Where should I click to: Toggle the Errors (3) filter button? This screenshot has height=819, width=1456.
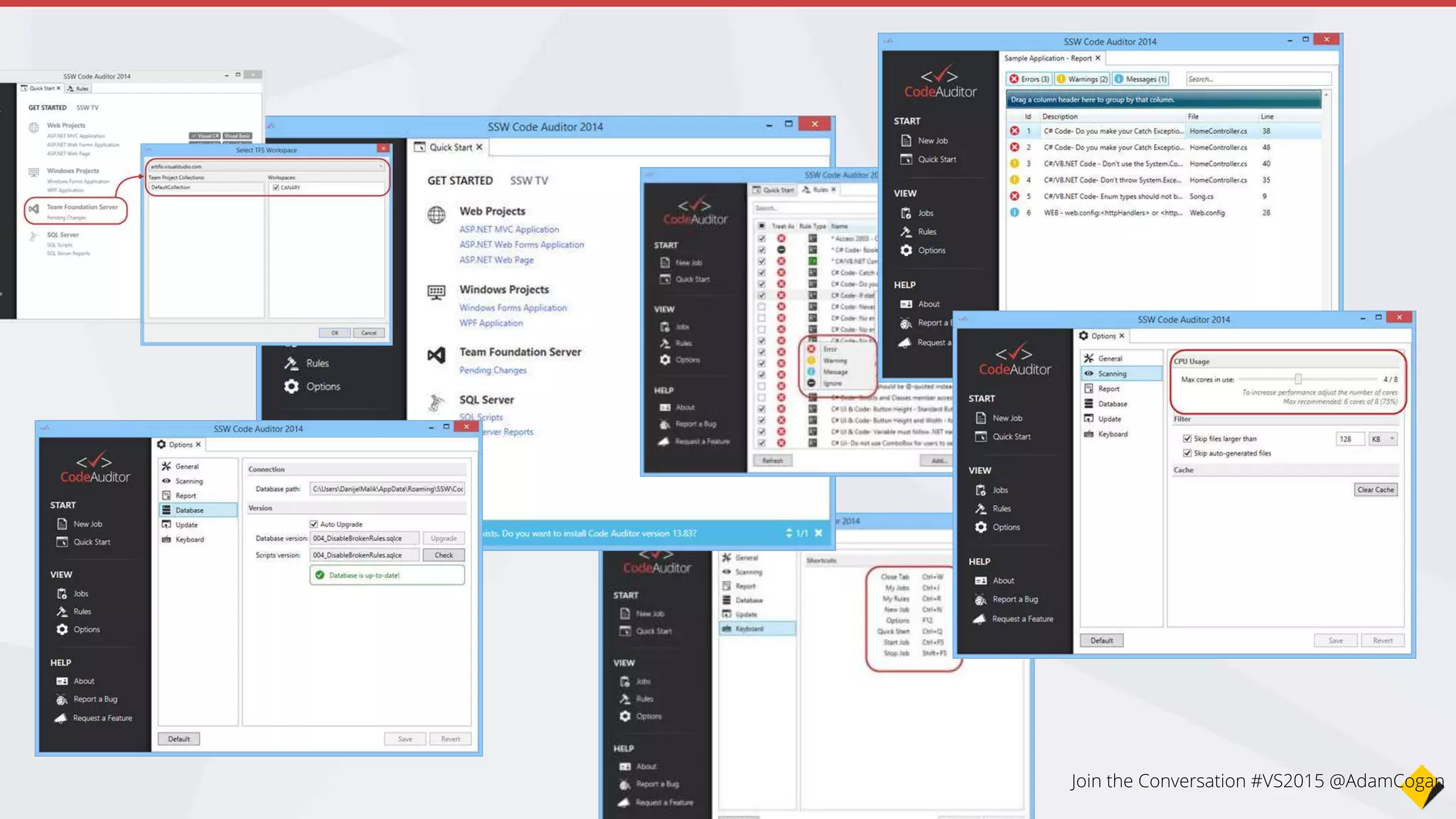tap(1029, 79)
